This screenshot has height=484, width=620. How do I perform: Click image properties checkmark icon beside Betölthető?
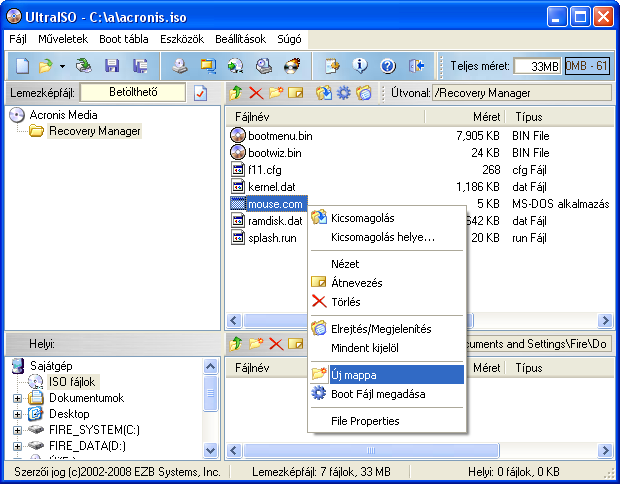click(200, 93)
